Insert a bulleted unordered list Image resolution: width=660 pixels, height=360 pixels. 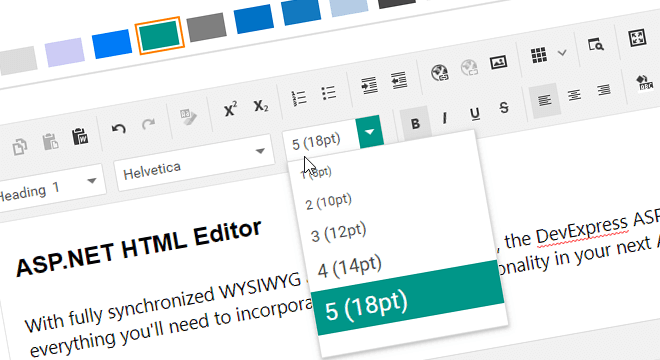tap(329, 93)
